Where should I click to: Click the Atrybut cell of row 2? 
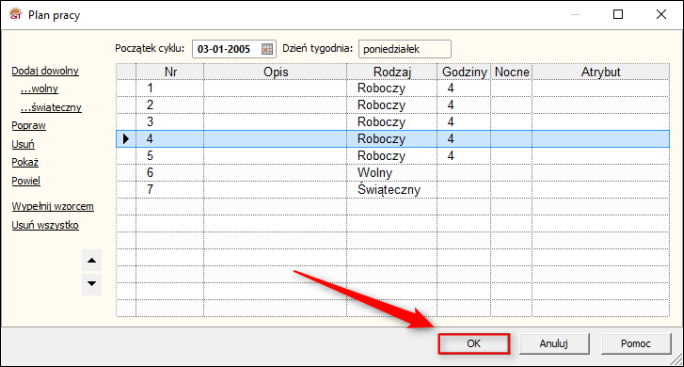click(600, 105)
